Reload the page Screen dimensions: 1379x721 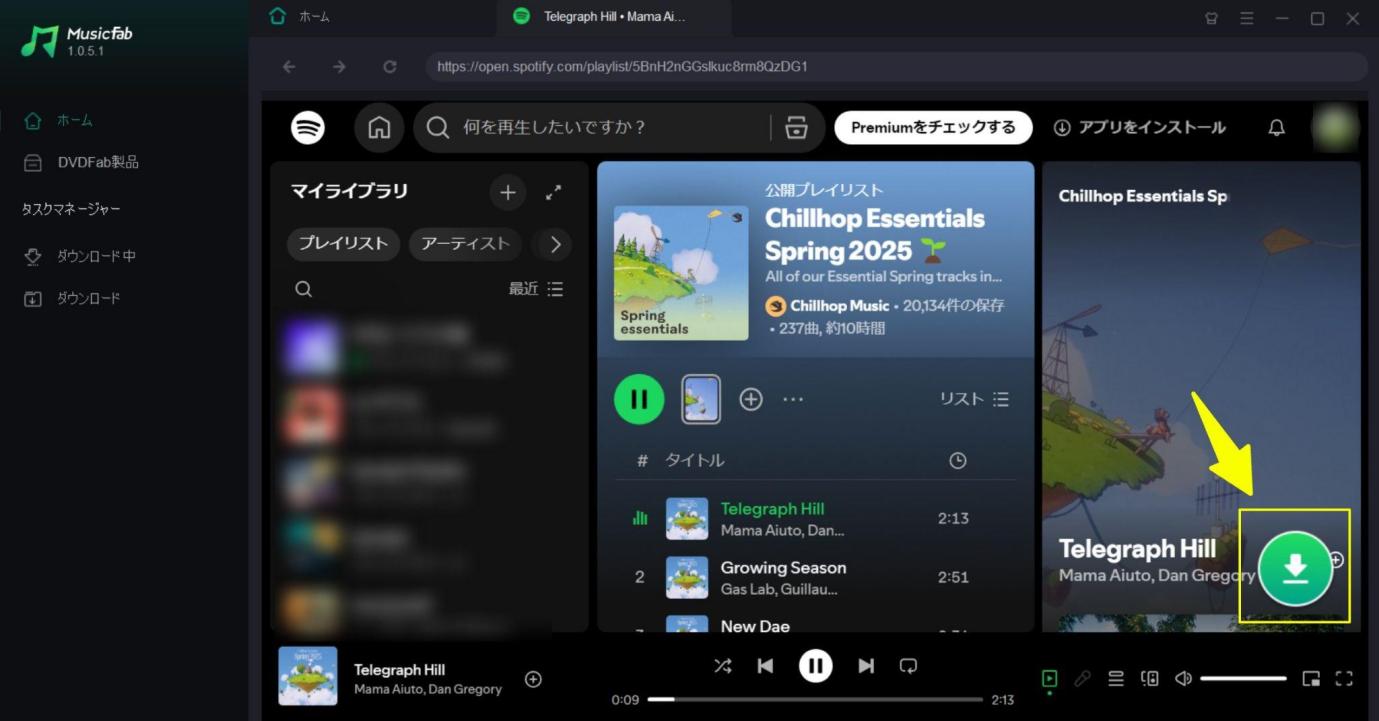[x=390, y=67]
